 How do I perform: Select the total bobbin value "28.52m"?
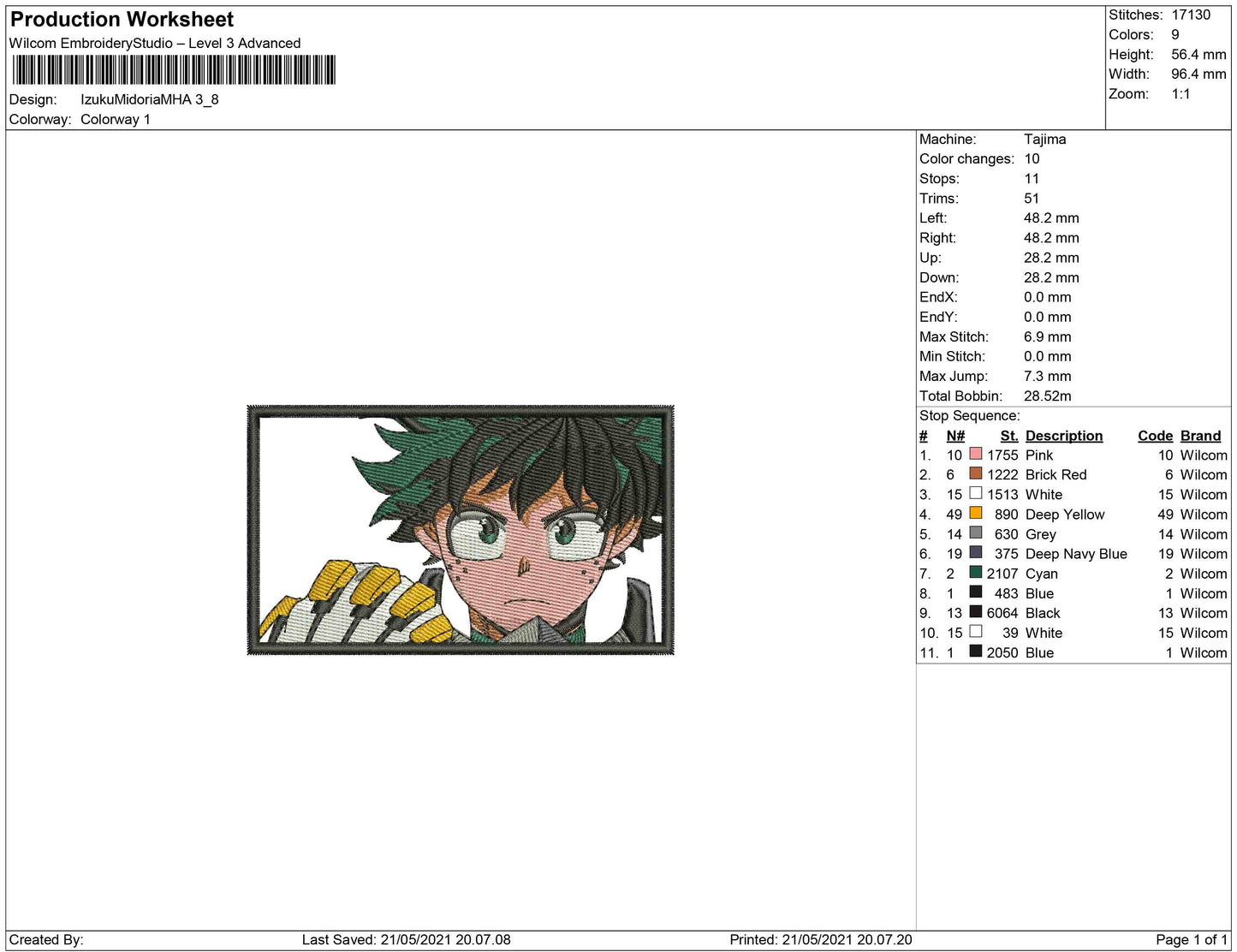pyautogui.click(x=1047, y=396)
